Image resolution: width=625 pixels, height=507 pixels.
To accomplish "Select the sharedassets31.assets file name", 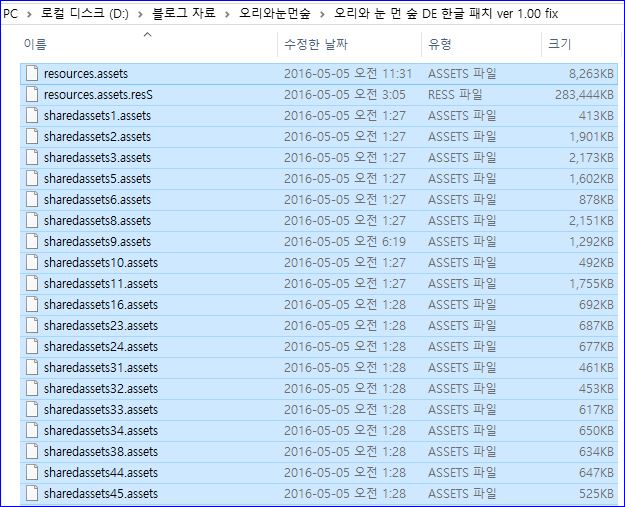I will (101, 367).
